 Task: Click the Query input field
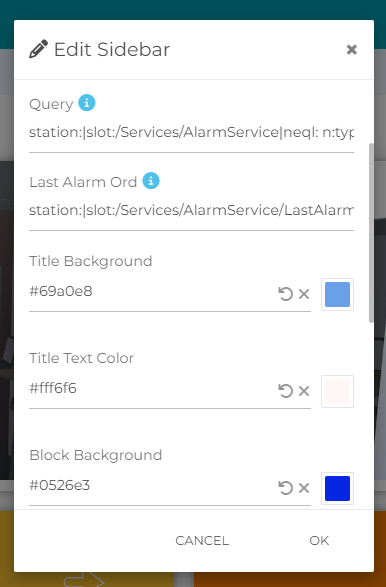[191, 133]
